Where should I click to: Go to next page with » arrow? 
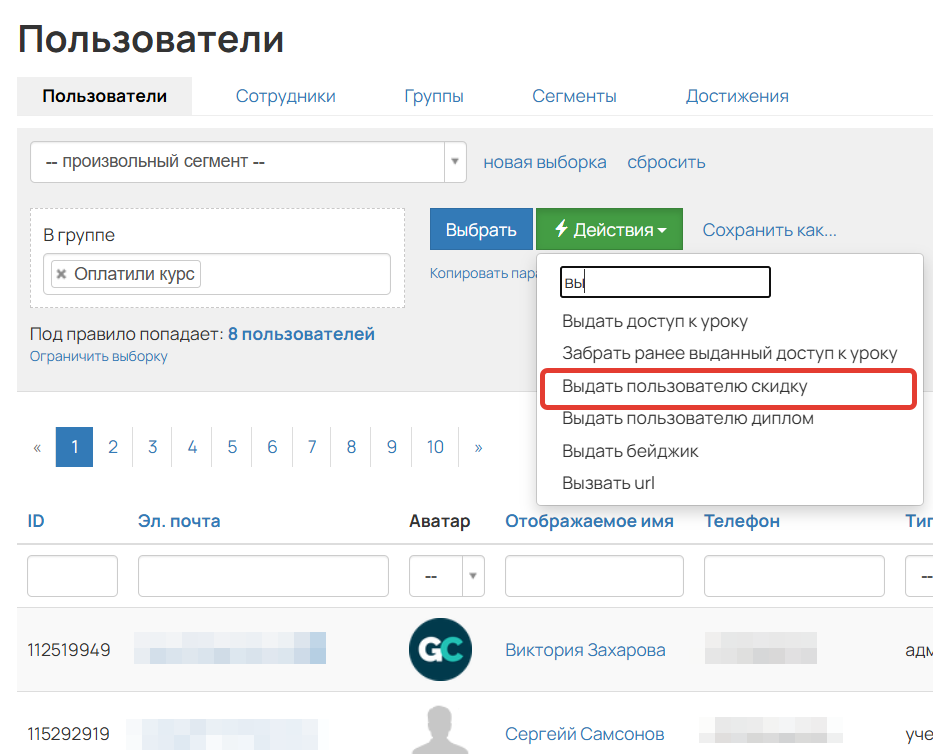pos(478,447)
